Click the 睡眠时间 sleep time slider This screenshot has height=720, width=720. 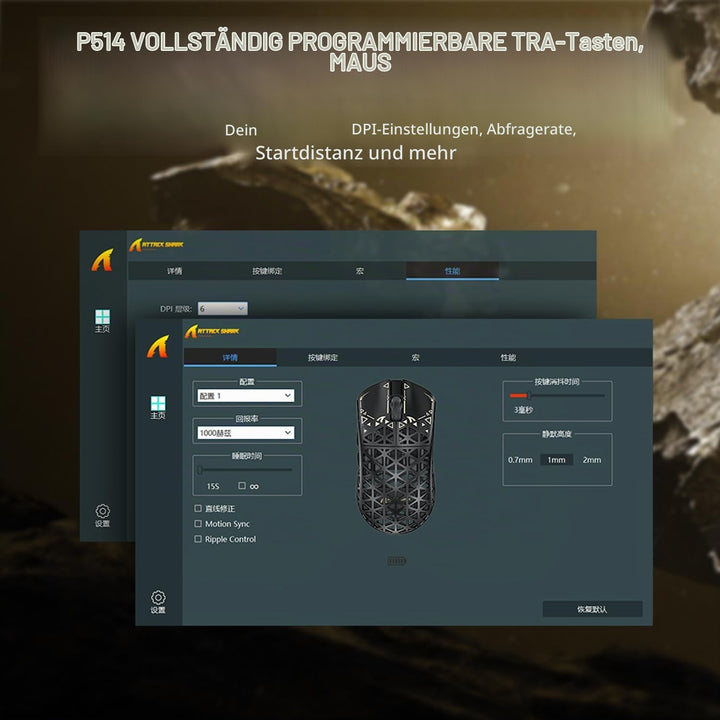pos(246,470)
